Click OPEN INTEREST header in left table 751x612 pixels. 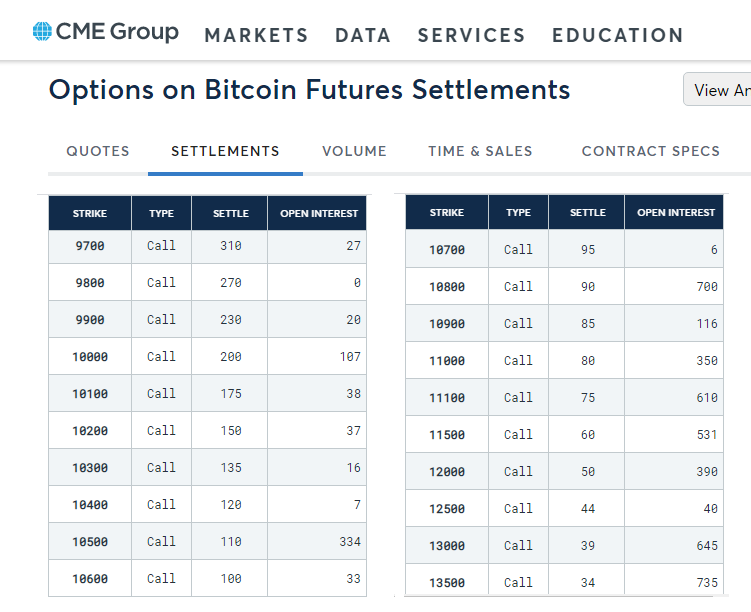tap(319, 214)
